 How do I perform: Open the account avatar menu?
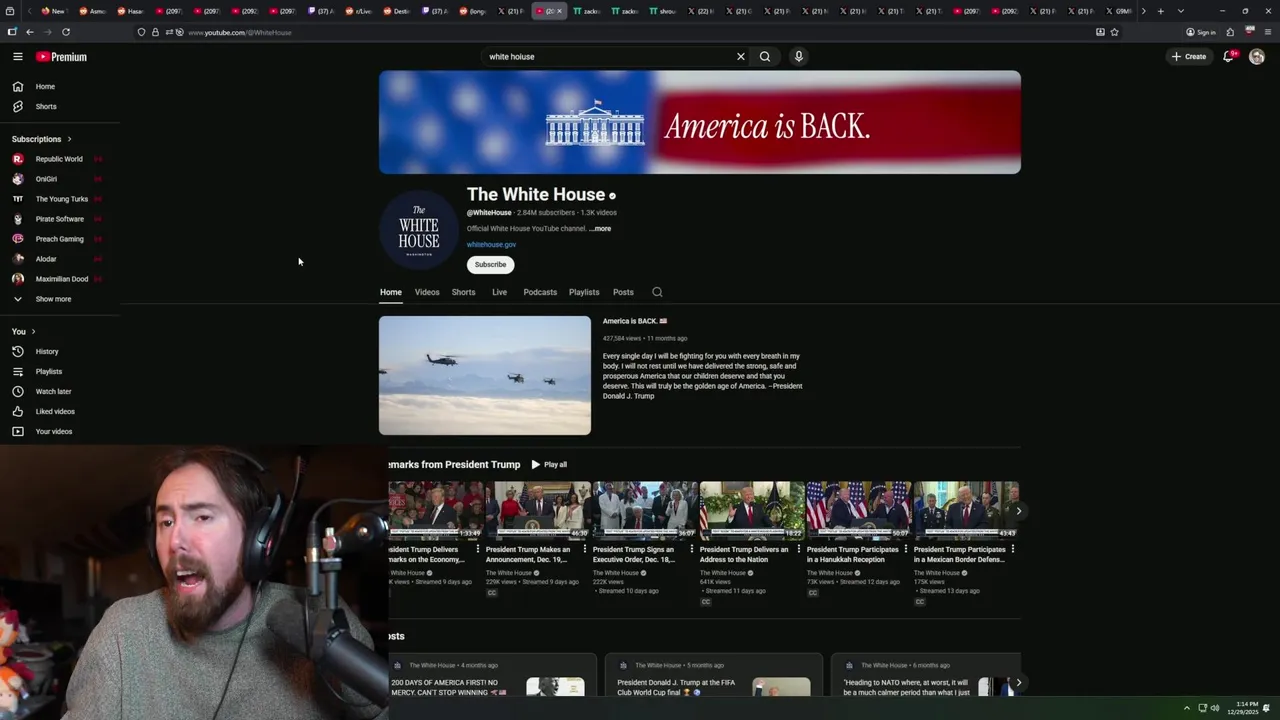coord(1257,57)
